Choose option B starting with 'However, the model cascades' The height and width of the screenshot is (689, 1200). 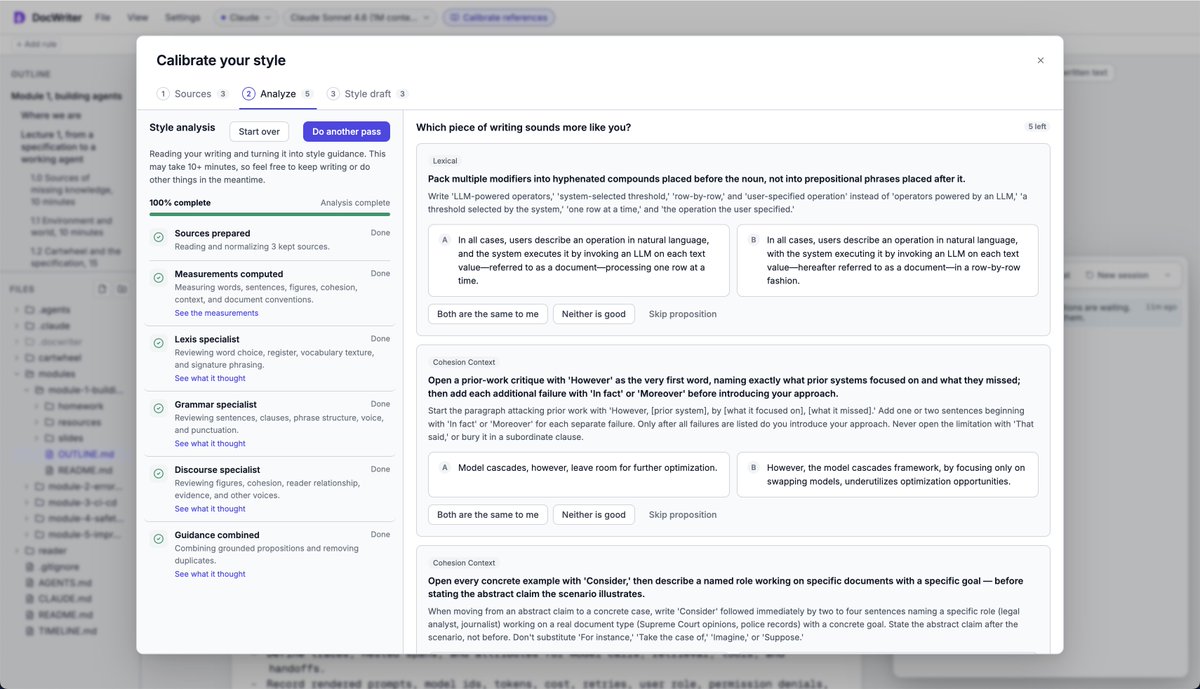point(887,474)
